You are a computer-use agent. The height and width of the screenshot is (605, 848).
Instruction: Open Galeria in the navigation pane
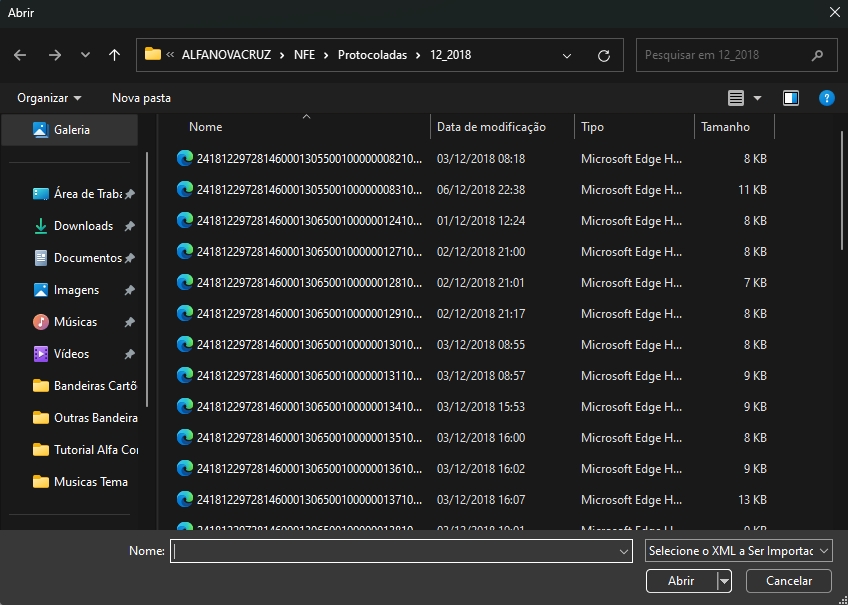(x=71, y=130)
